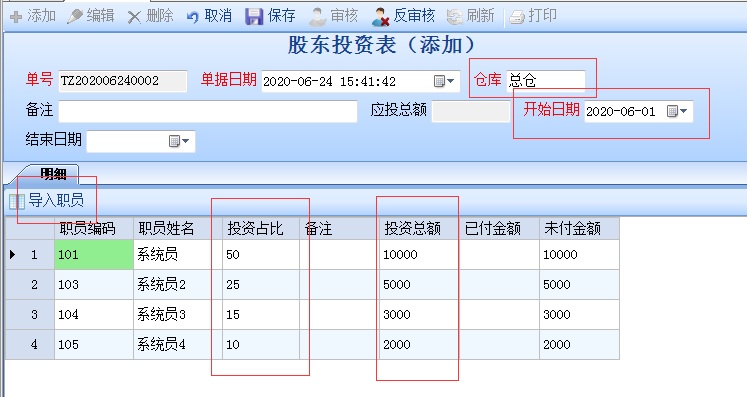Click into the 备注 input field
Viewport: 750px width, 397px height.
tap(208, 111)
